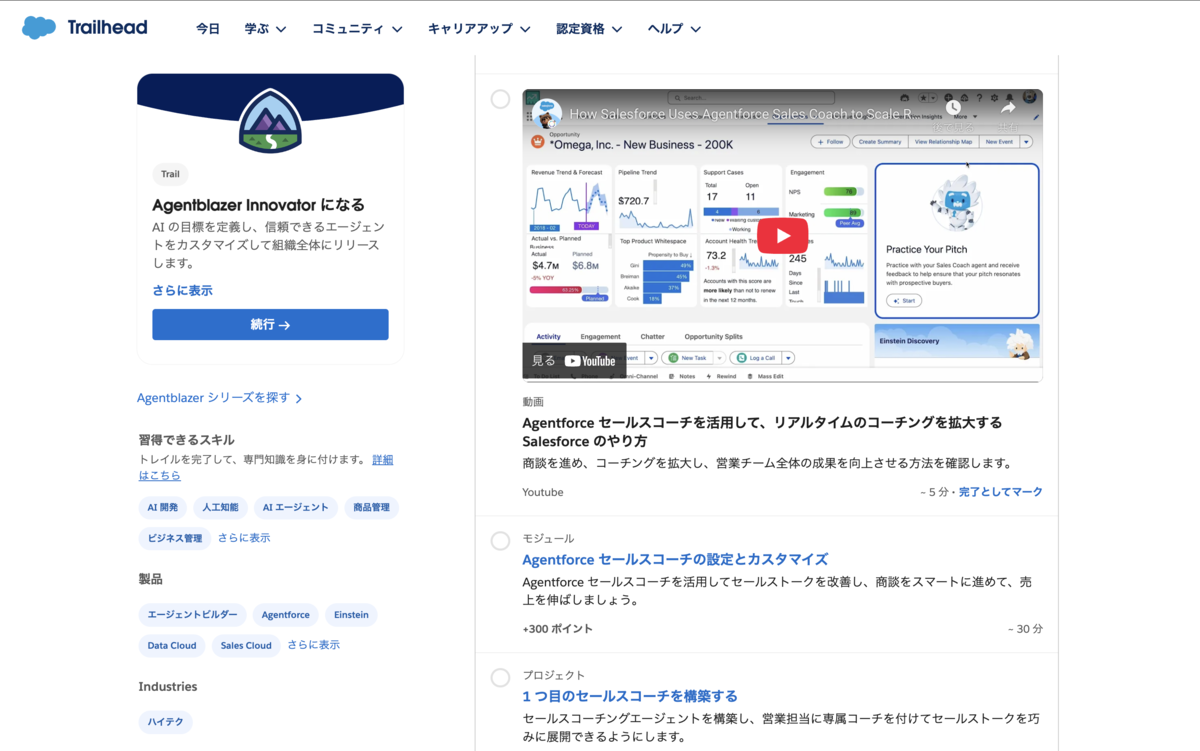Show more skills via さらに表示

pos(244,538)
